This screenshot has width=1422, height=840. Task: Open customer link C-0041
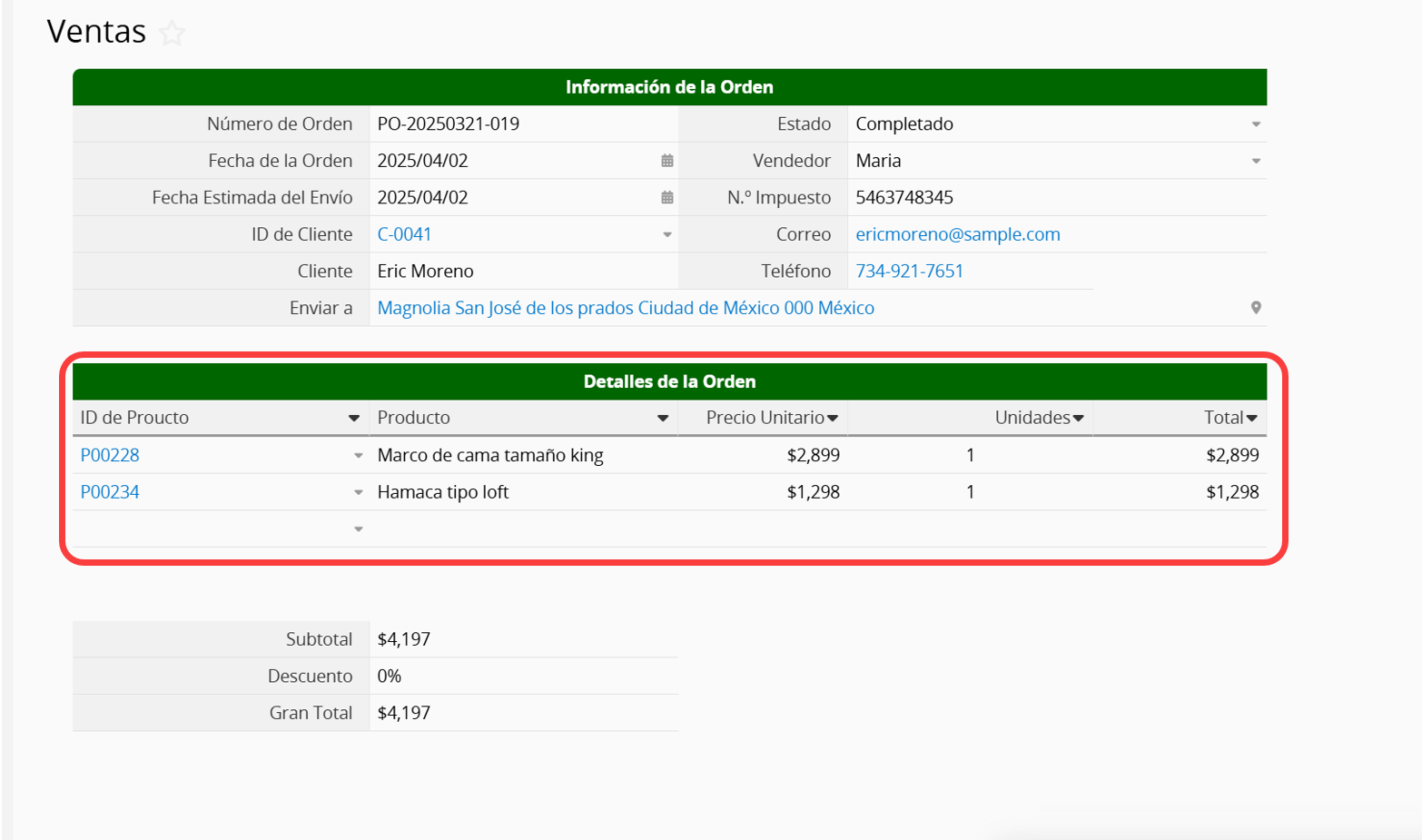tap(404, 234)
